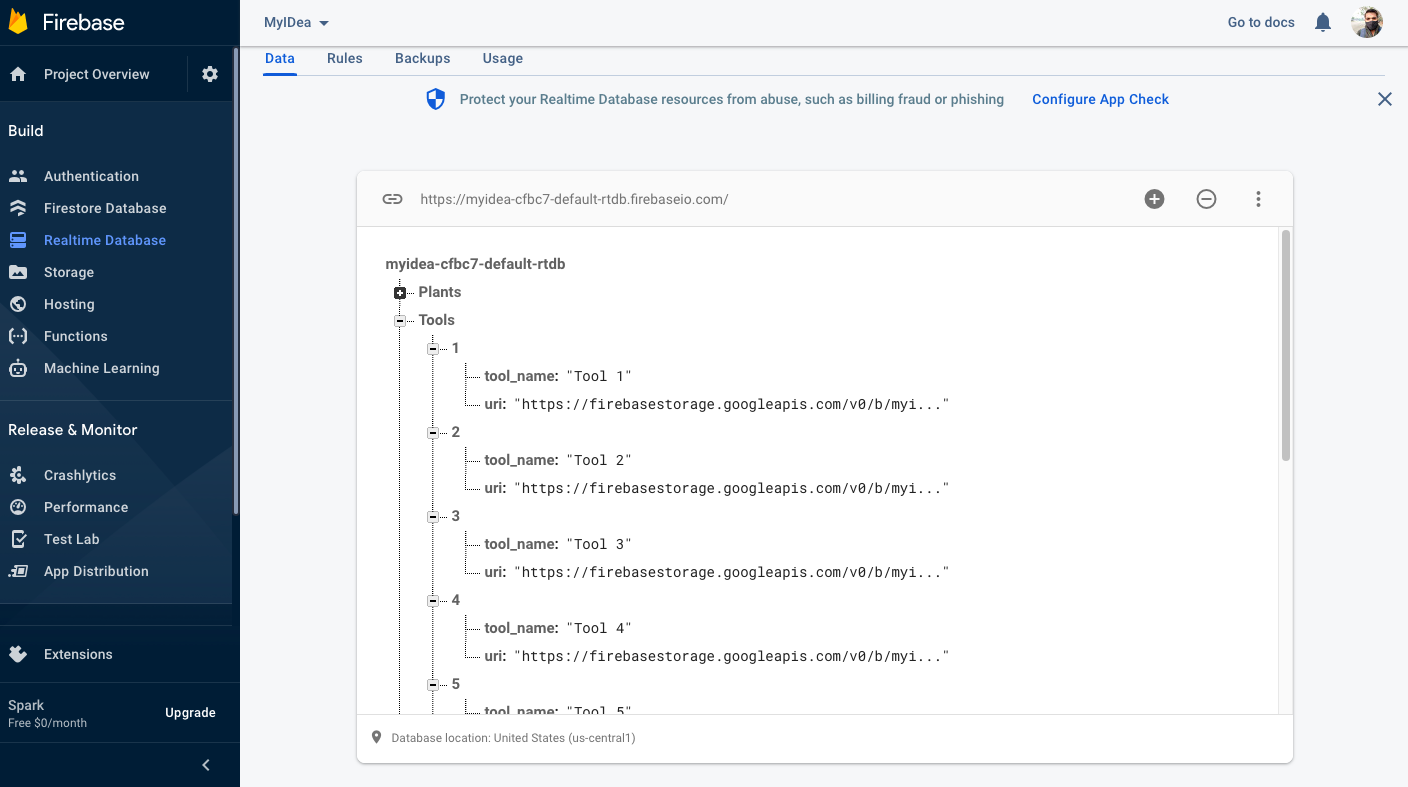
Task: Click the Firebase flame logo
Action: click(x=18, y=22)
